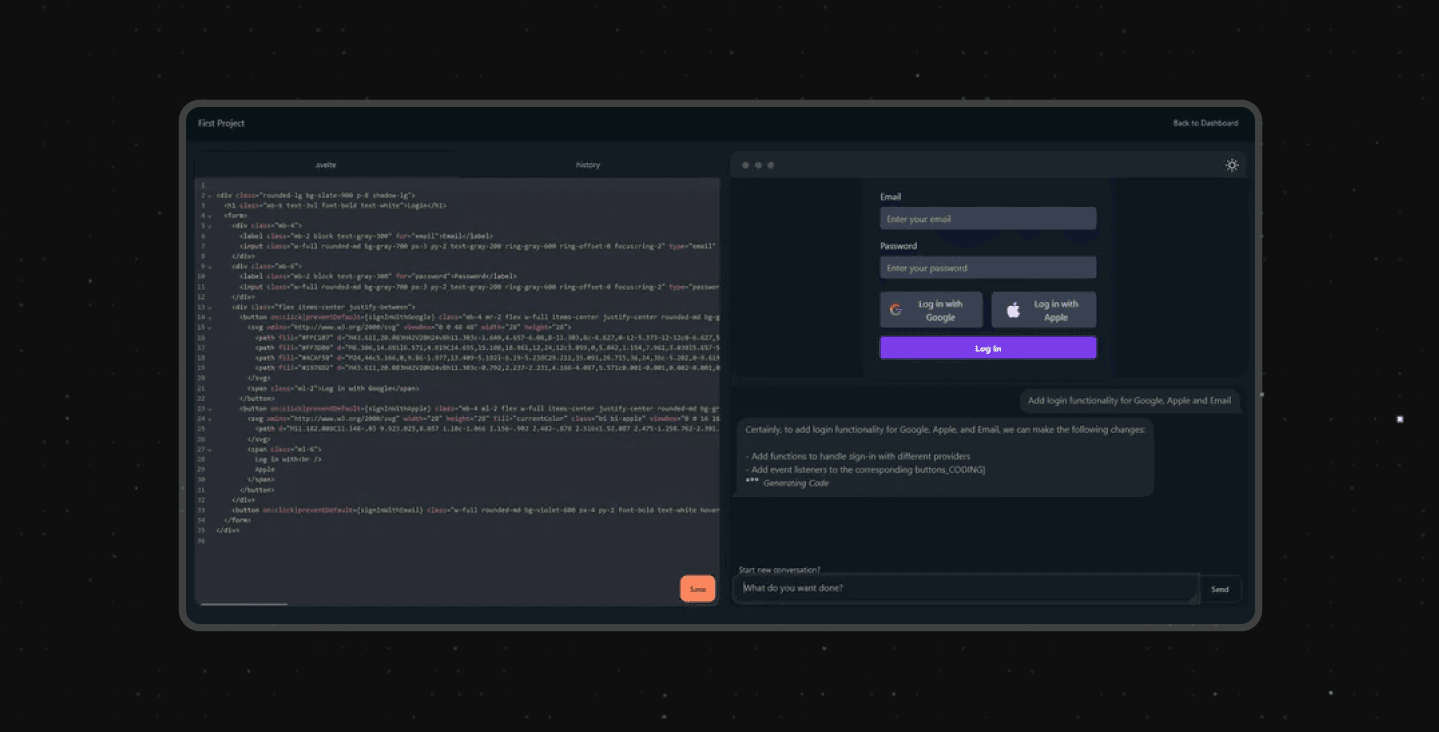Open the history tab
The height and width of the screenshot is (732, 1439).
(x=588, y=165)
